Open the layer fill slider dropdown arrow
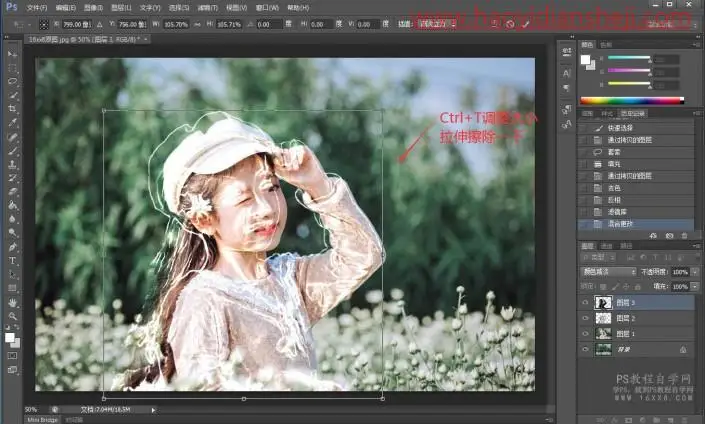The height and width of the screenshot is (424, 705). (x=695, y=286)
